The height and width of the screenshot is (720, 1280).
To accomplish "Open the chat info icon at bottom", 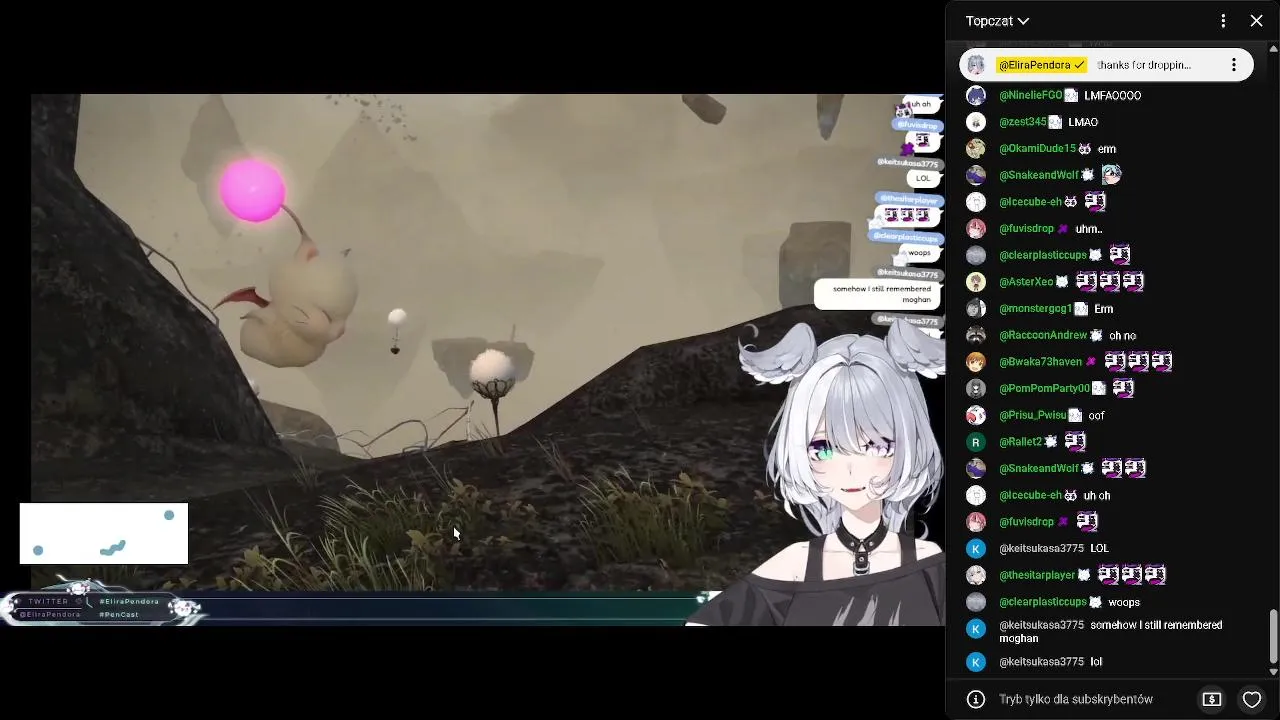I will (x=975, y=699).
